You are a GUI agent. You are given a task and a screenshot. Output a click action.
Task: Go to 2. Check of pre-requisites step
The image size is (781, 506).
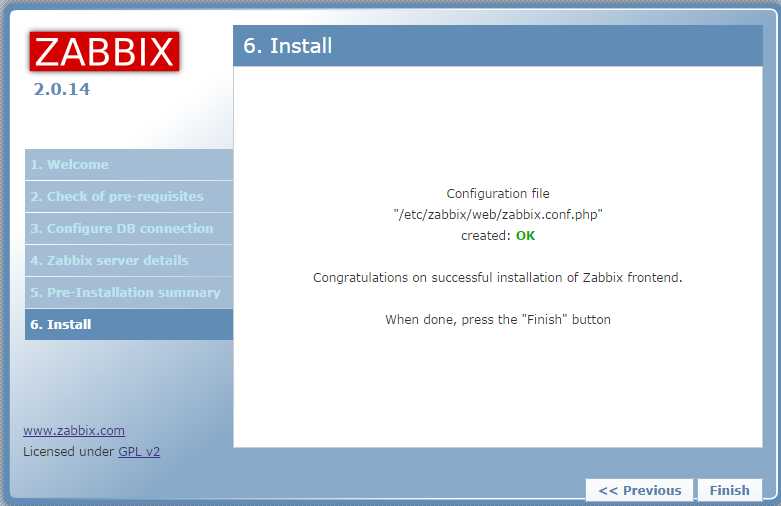pyautogui.click(x=129, y=196)
